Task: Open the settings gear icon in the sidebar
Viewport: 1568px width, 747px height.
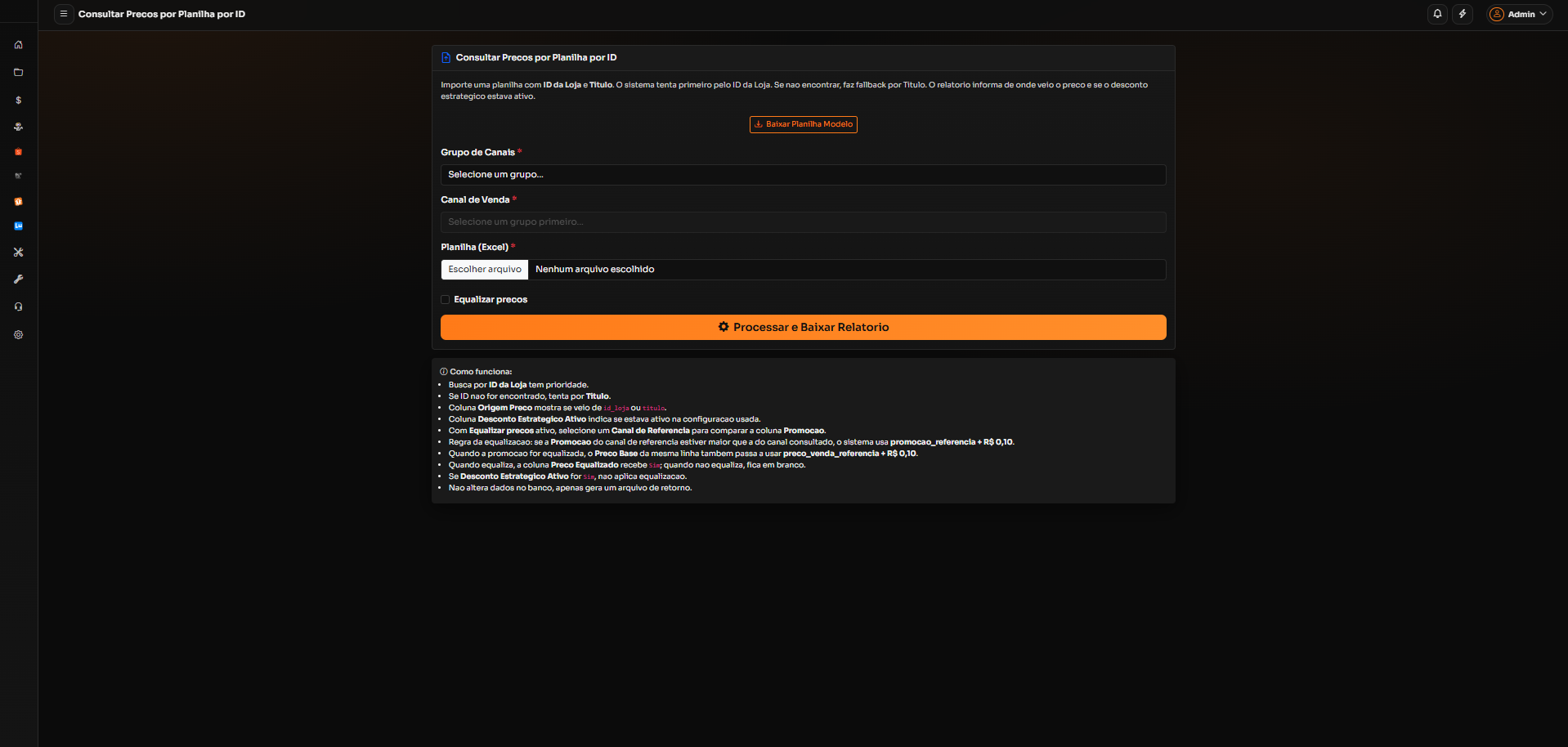Action: 18,334
